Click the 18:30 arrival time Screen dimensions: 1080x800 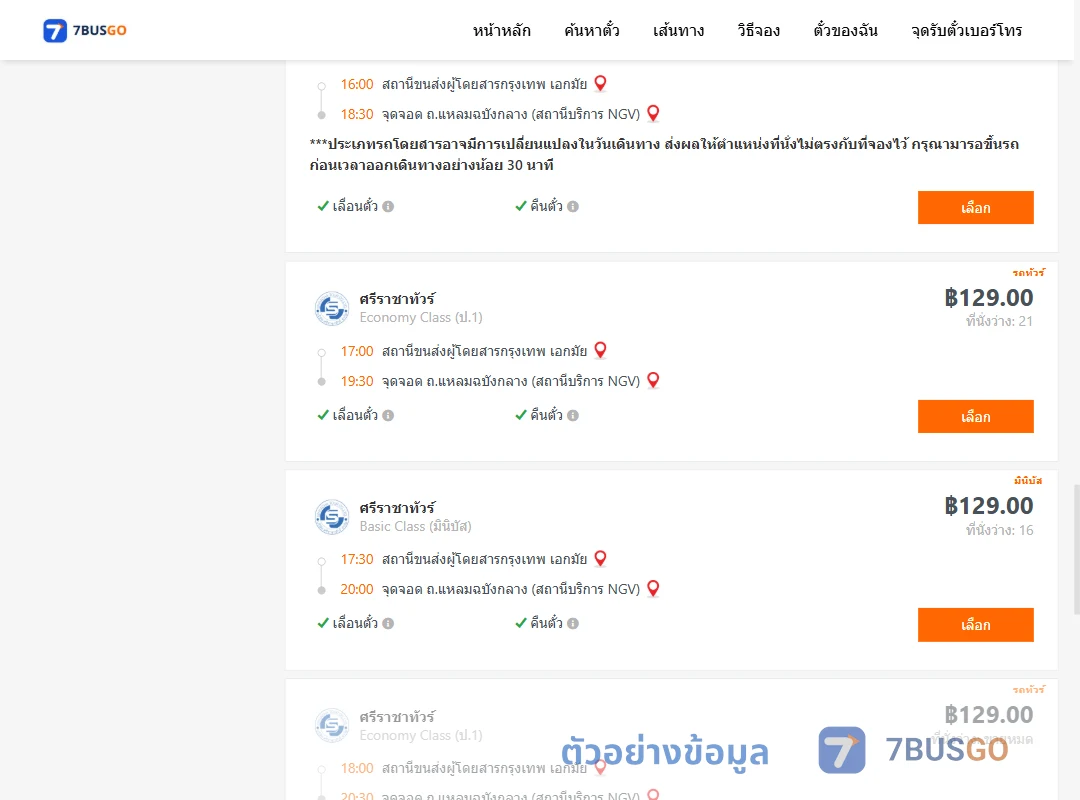click(x=357, y=114)
